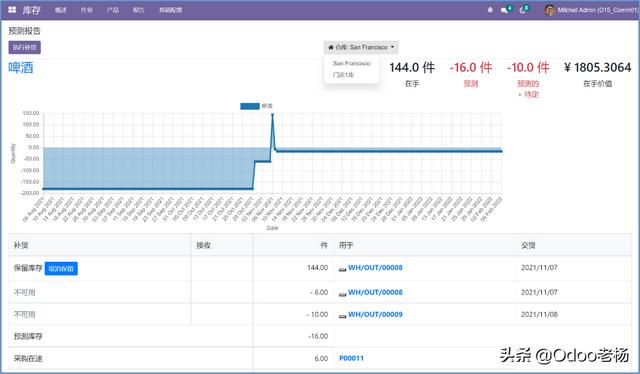Open the 啤酒 product title link

click(x=21, y=67)
